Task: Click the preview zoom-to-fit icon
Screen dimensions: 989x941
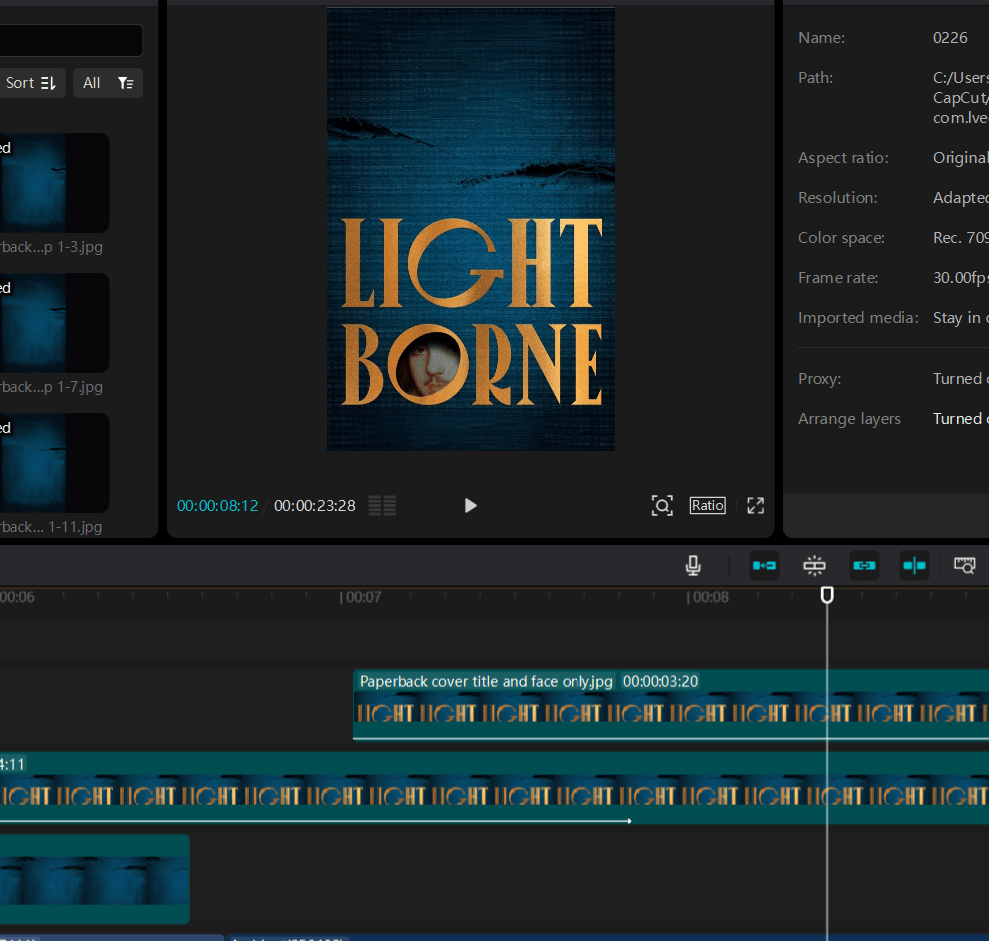Action: 662,506
